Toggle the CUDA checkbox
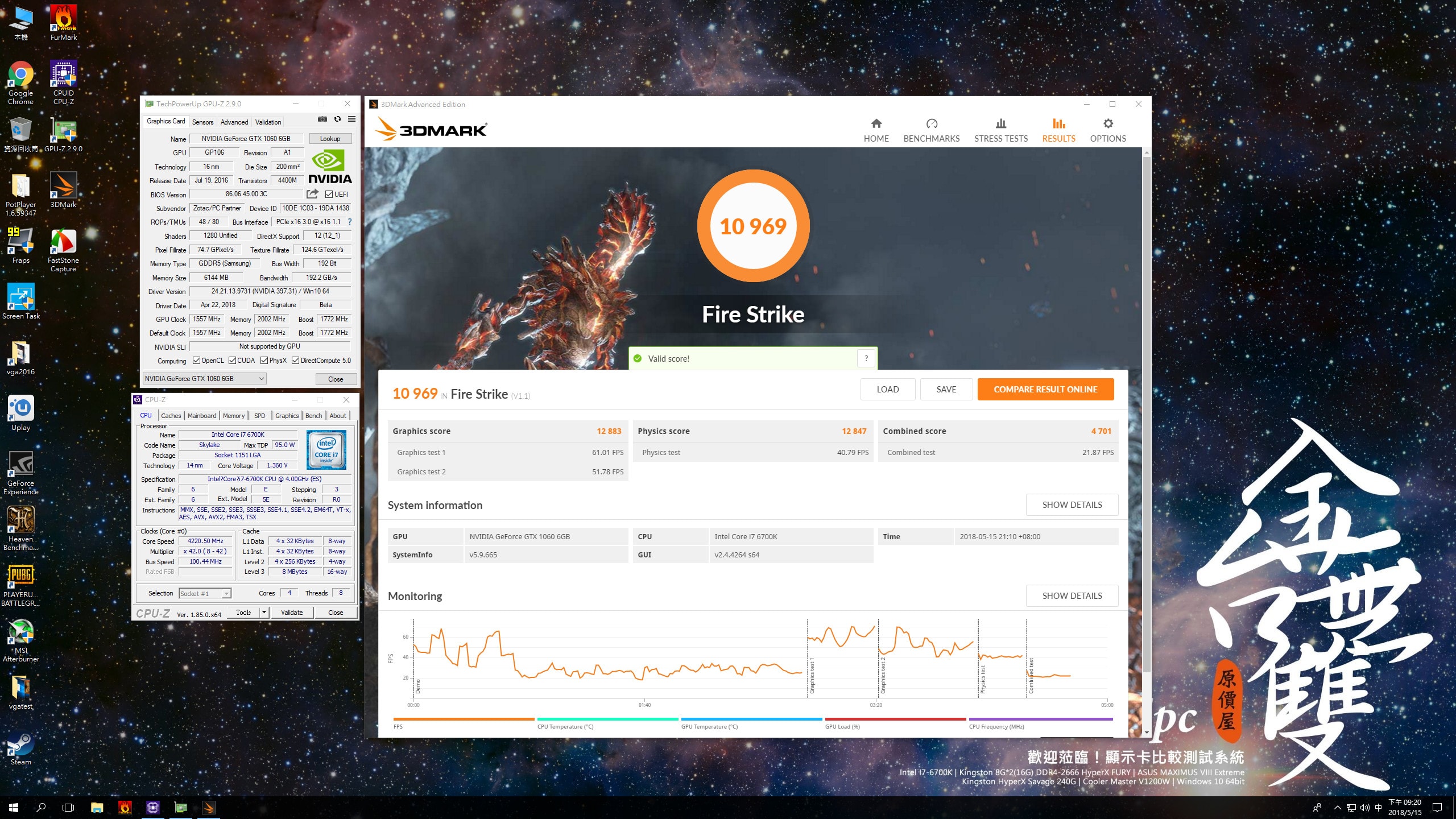 point(232,361)
